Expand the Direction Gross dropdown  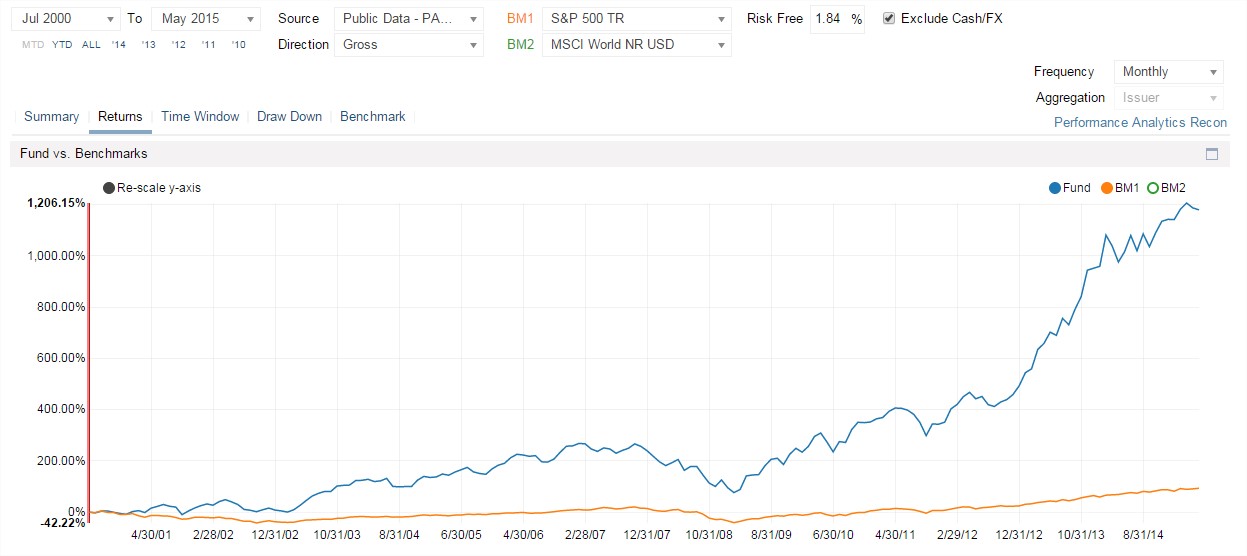coord(410,45)
